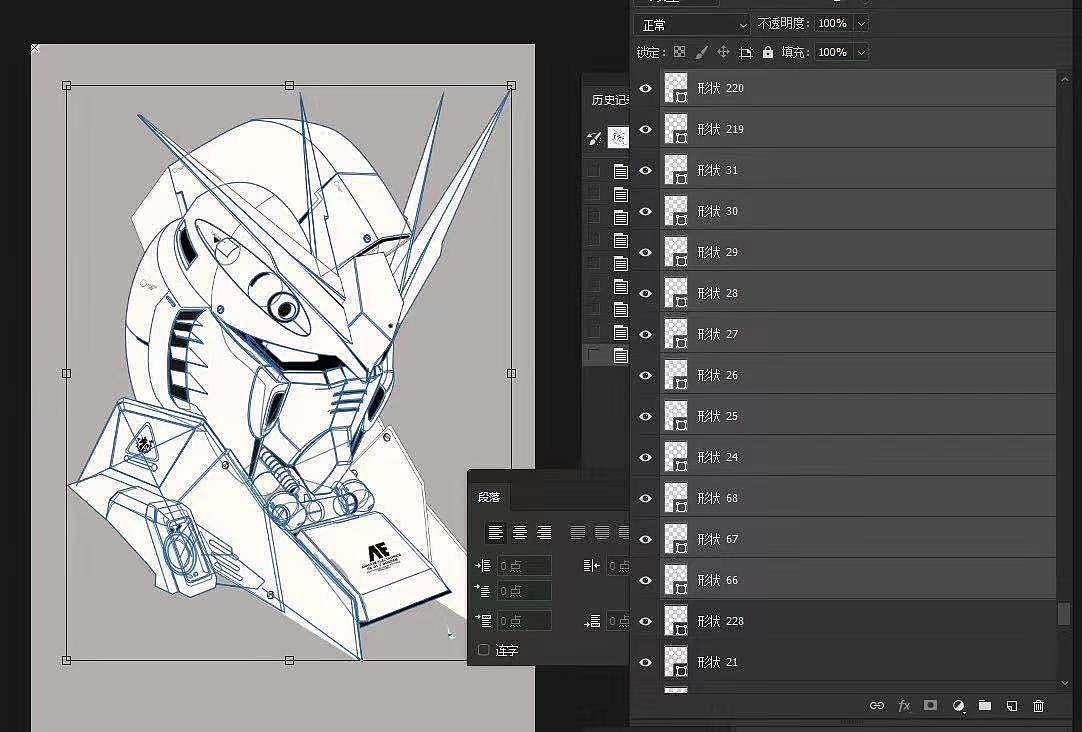Add a layer mask
Image resolution: width=1082 pixels, height=732 pixels.
[x=930, y=705]
